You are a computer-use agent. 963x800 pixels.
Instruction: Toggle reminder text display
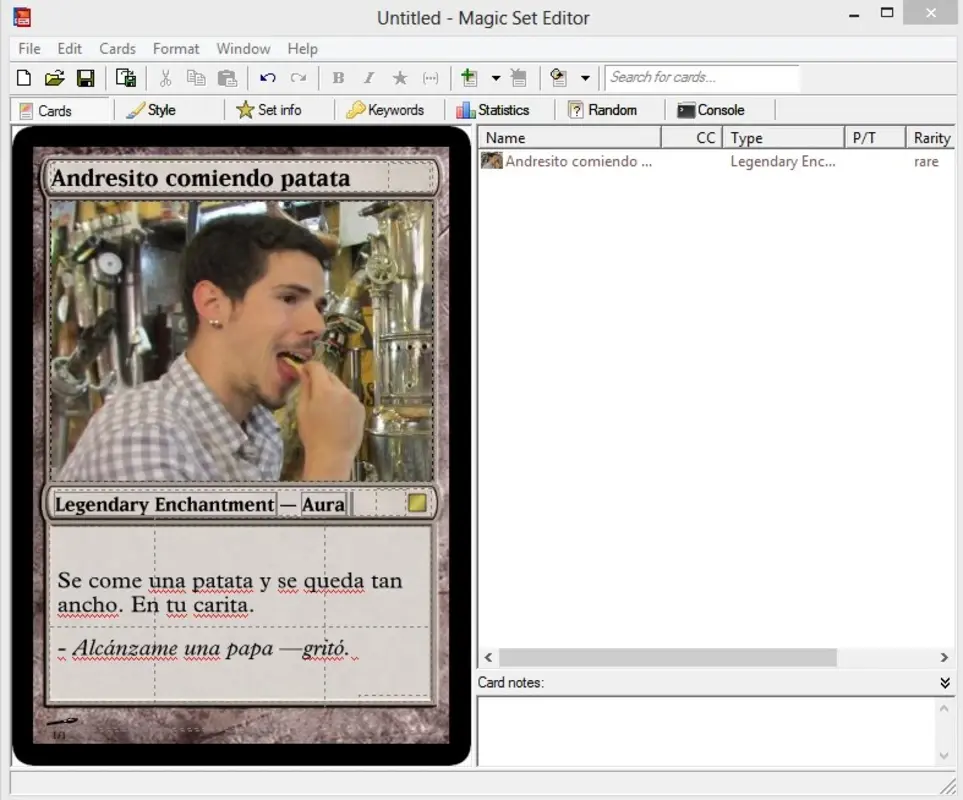click(430, 78)
